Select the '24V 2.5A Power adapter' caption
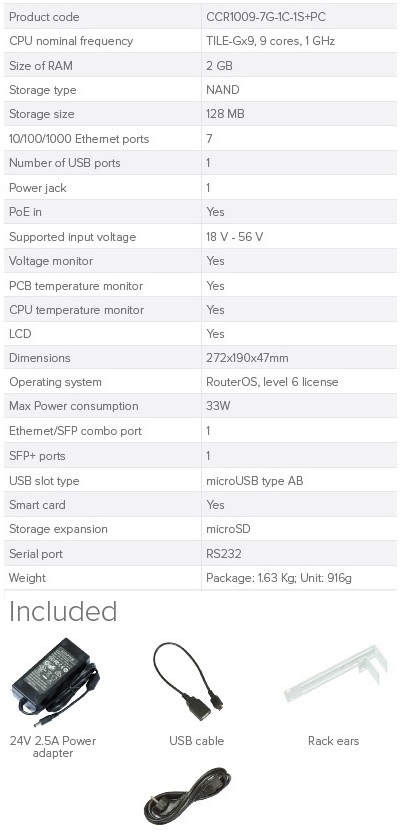Viewport: 405px width, 834px height. click(53, 747)
